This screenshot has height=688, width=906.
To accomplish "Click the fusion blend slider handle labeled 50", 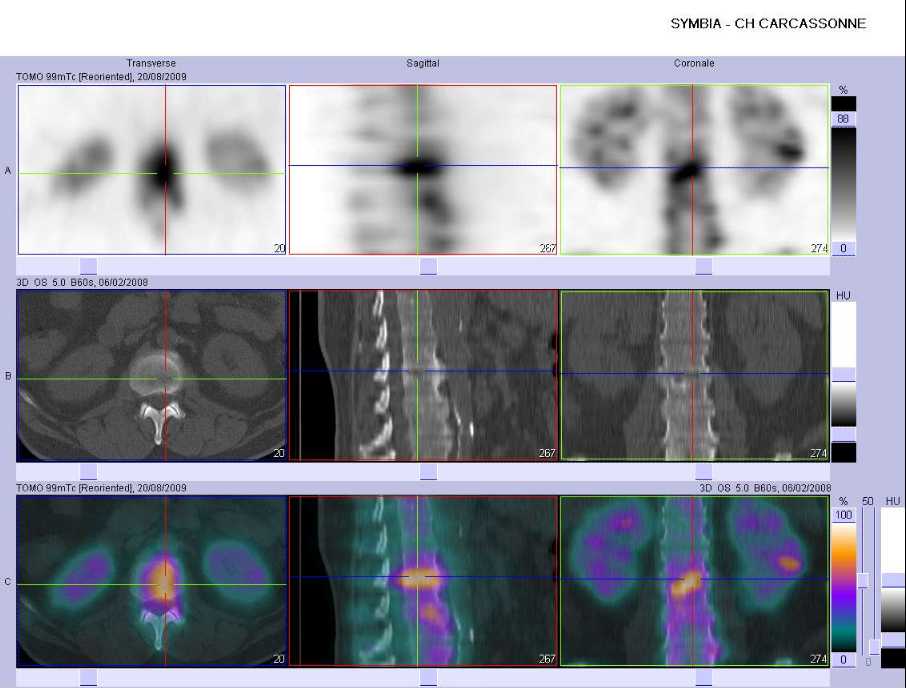I will click(863, 581).
